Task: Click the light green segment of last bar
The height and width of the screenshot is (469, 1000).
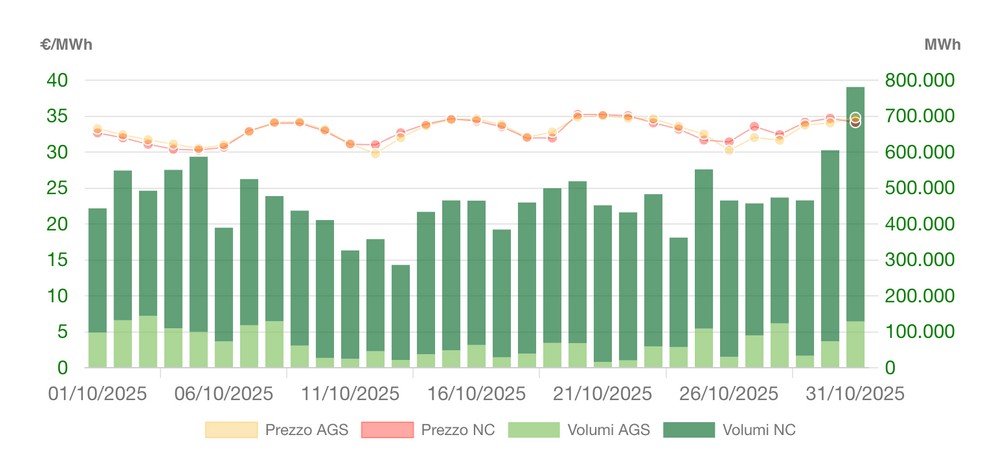Action: coord(855,345)
